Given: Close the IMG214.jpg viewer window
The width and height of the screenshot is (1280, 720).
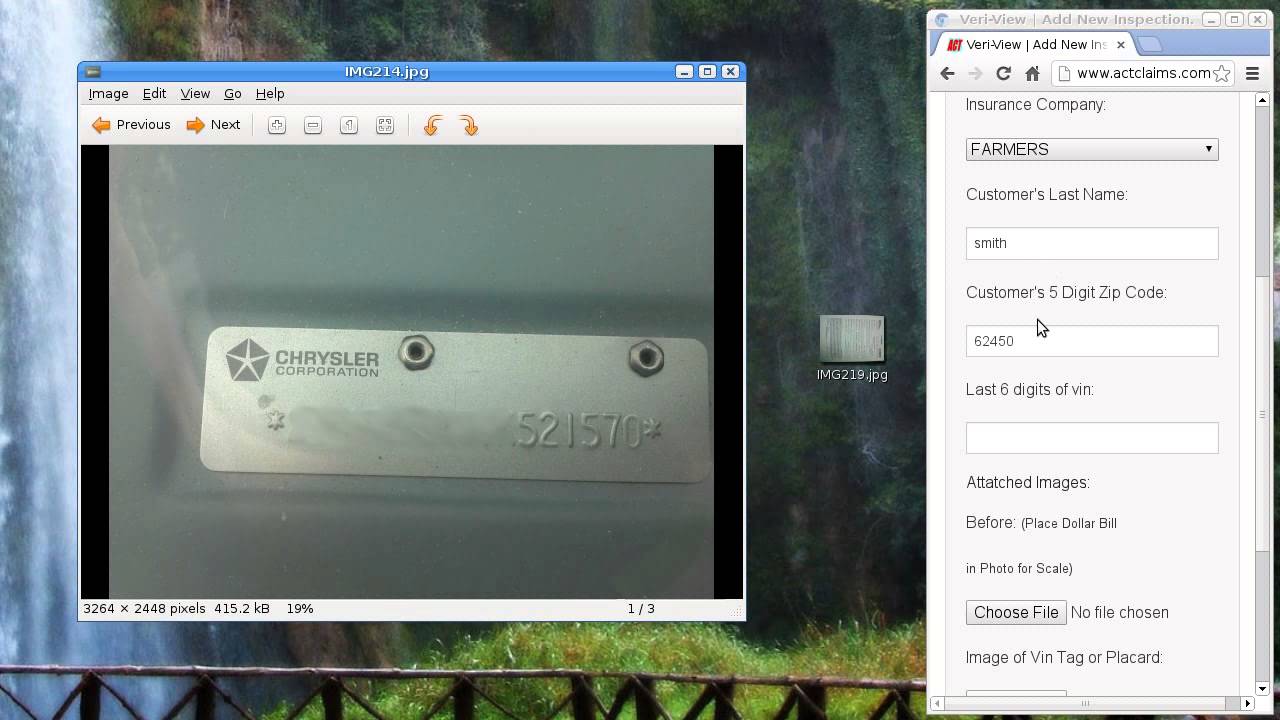Looking at the screenshot, I should pyautogui.click(x=731, y=71).
